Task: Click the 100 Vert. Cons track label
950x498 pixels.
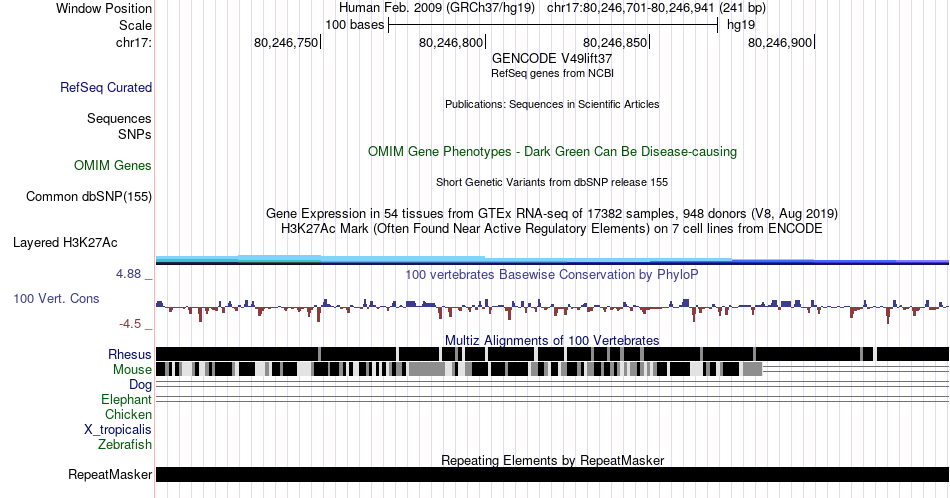Action: [56, 298]
